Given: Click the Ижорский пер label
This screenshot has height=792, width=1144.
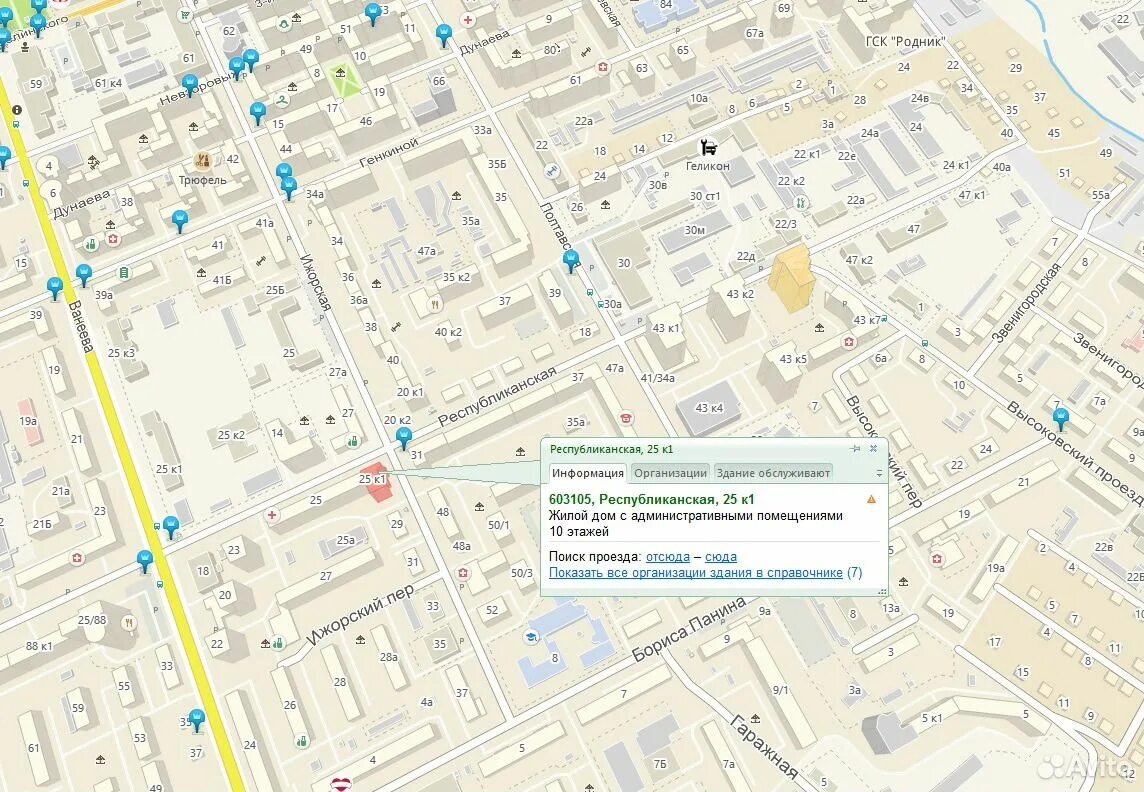Looking at the screenshot, I should point(360,614).
